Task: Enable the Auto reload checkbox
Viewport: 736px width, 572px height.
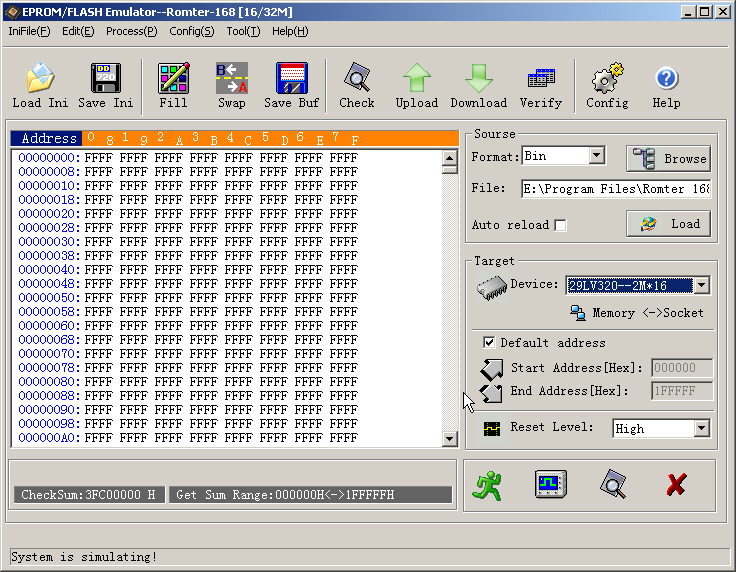Action: click(x=560, y=225)
